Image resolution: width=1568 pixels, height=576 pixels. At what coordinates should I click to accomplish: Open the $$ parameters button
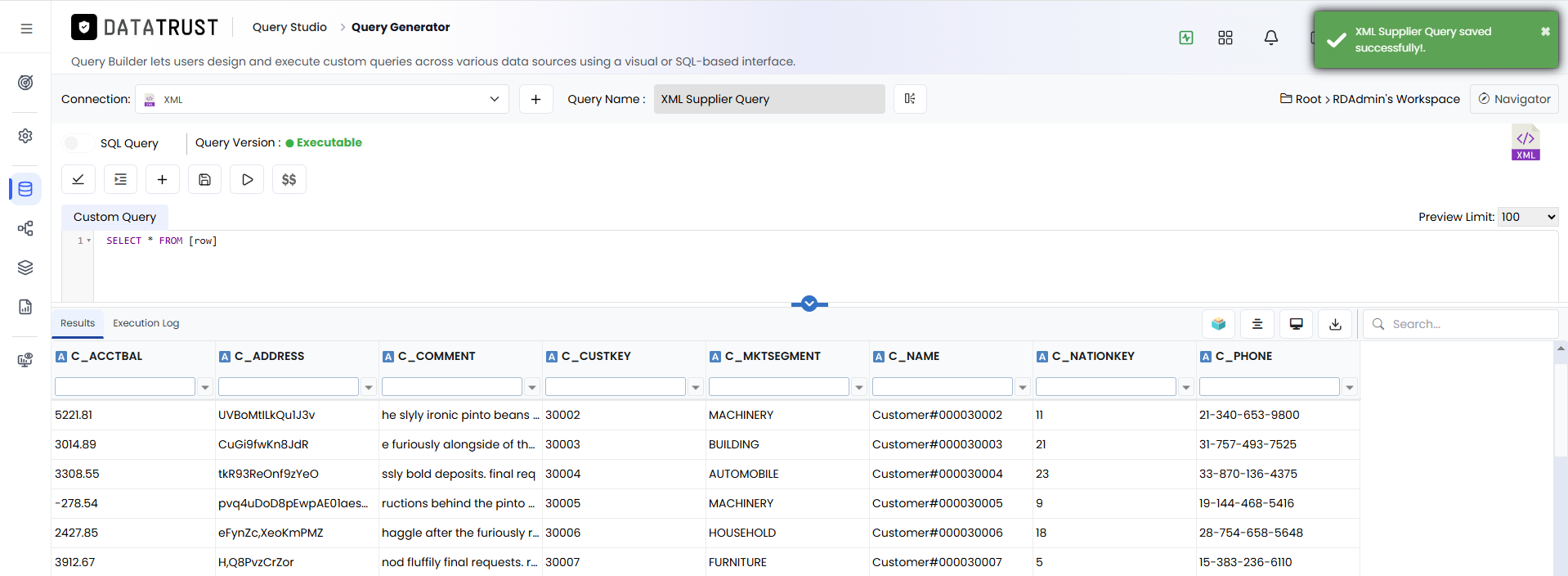click(289, 179)
